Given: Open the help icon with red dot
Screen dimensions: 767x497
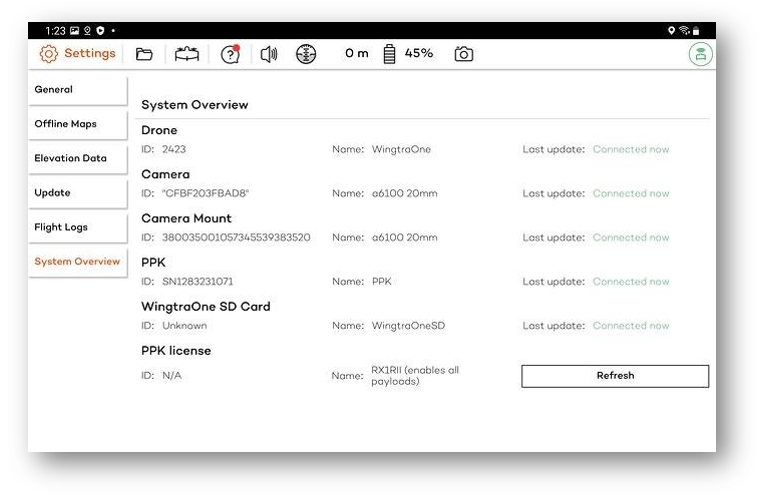Looking at the screenshot, I should [x=230, y=54].
